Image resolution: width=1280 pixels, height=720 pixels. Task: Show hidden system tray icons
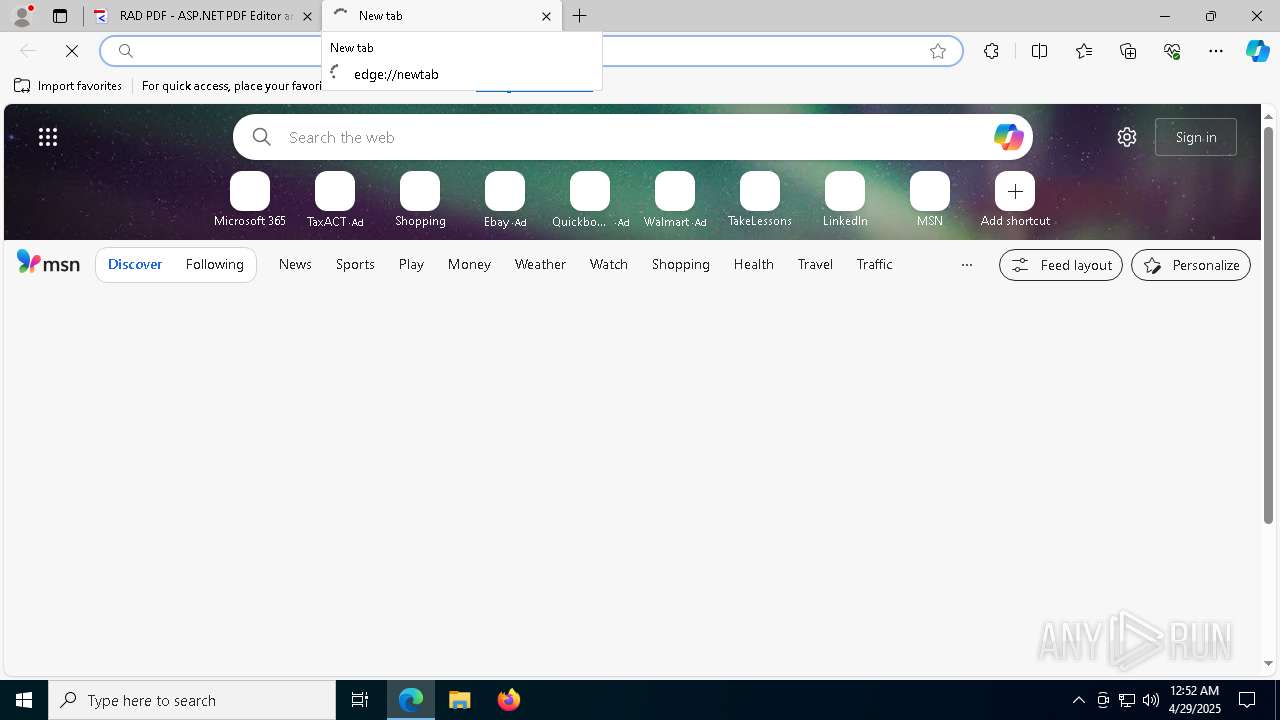(1078, 700)
